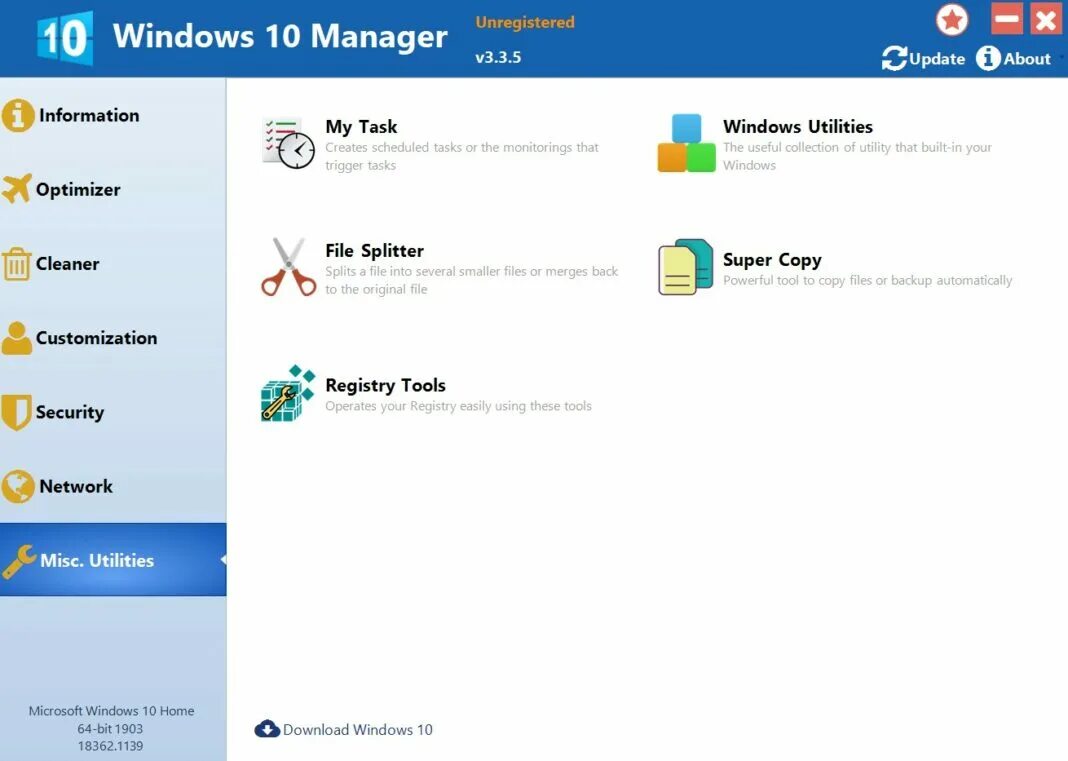Click the Customization person icon
The width and height of the screenshot is (1068, 761).
click(16, 338)
